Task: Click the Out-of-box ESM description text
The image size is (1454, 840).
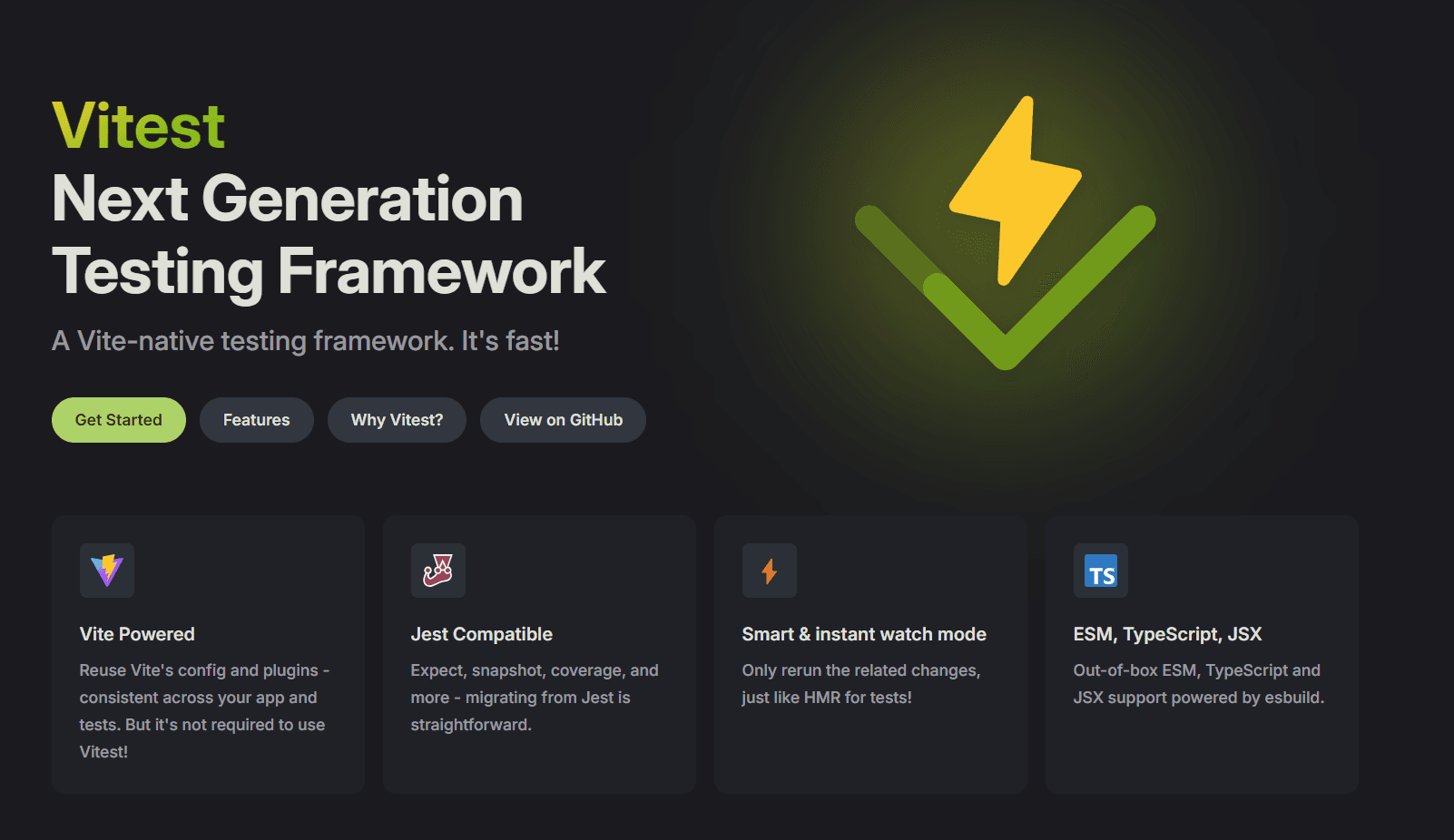Action: pyautogui.click(x=1198, y=683)
